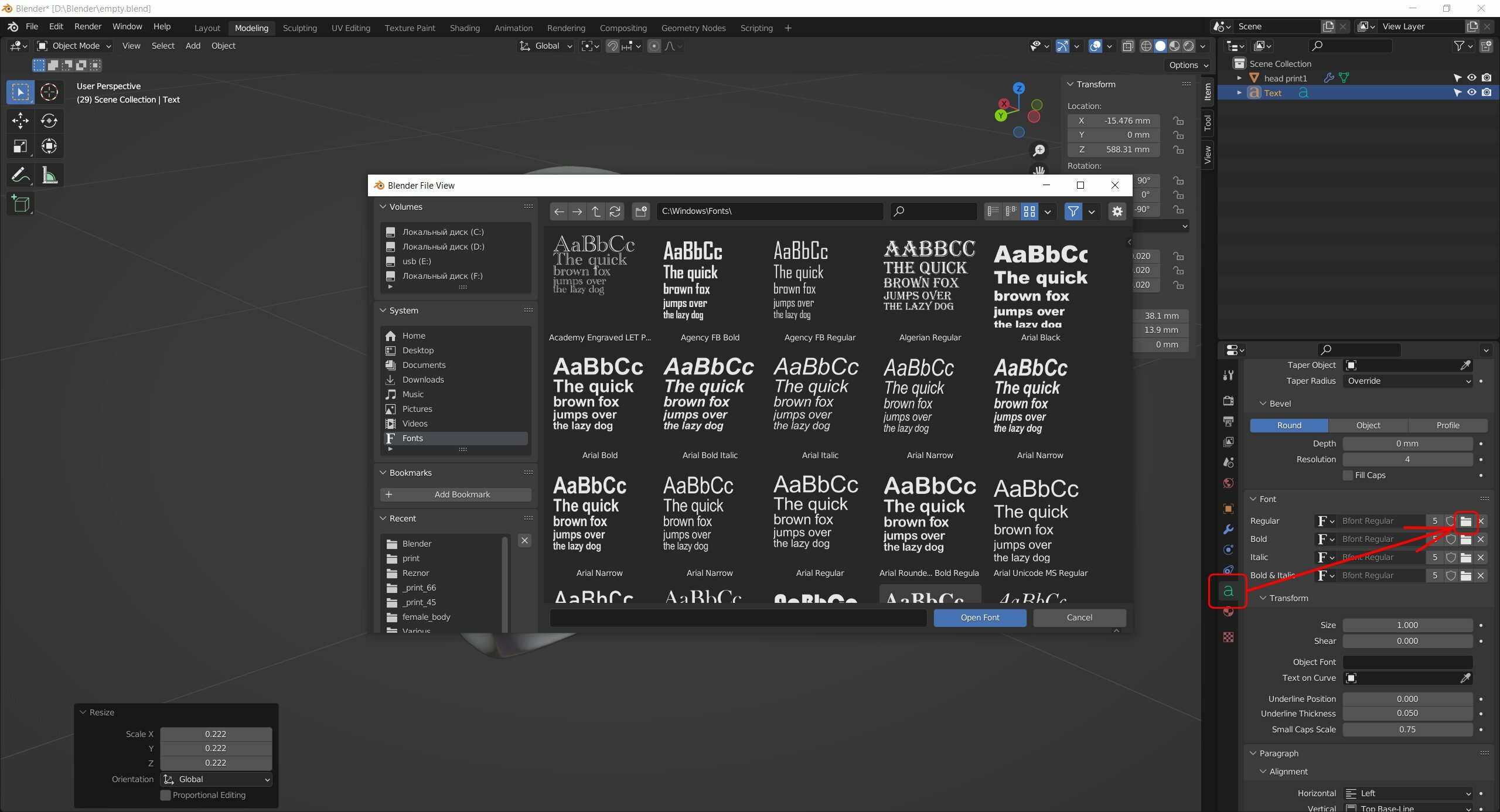Switch to the UV Editing workspace tab
This screenshot has height=812, width=1500.
[350, 28]
